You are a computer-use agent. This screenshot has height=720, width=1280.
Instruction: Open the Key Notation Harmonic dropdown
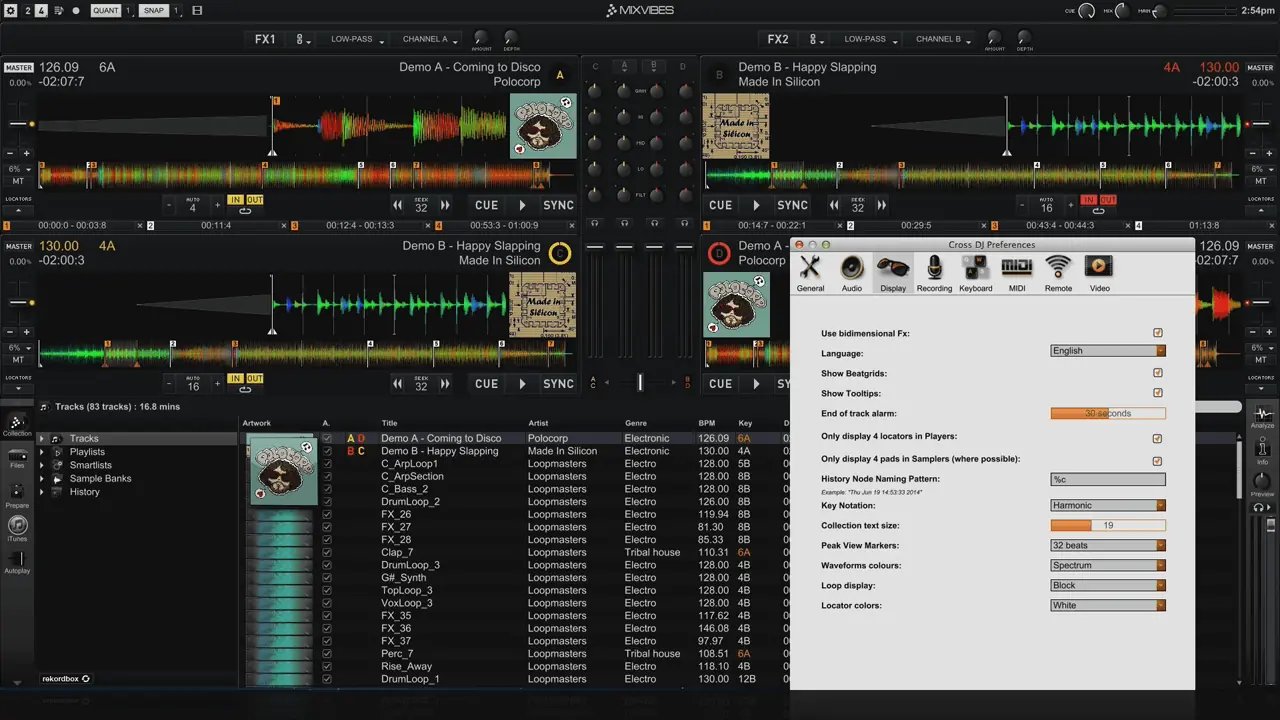[1108, 505]
